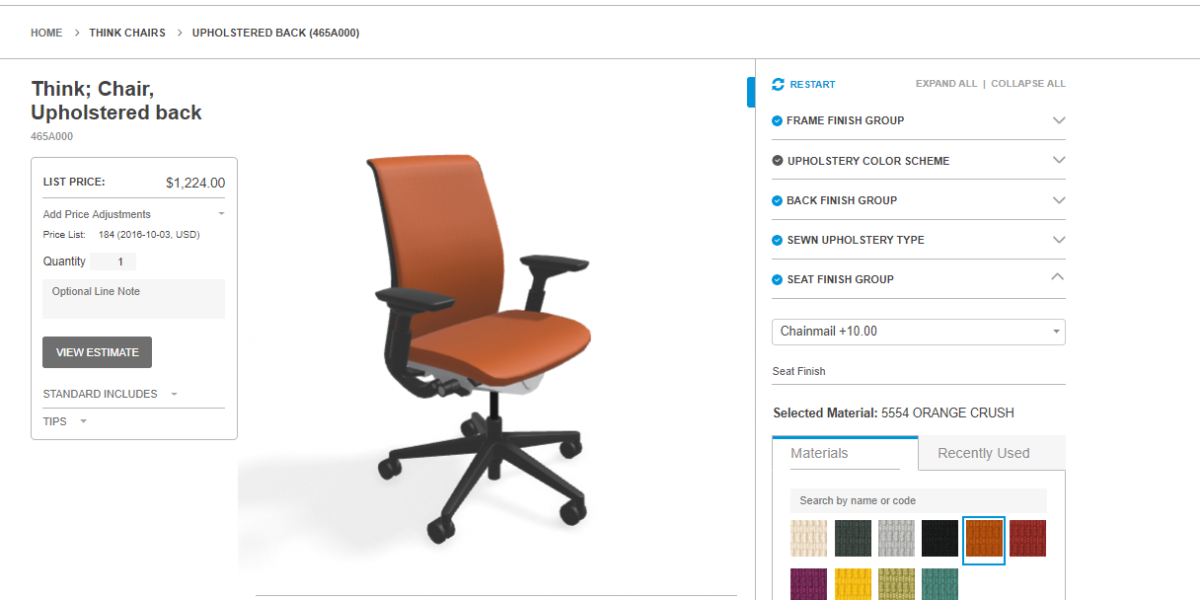
Task: Click the Sewn Upholstery Type checkmark icon
Action: (x=777, y=240)
